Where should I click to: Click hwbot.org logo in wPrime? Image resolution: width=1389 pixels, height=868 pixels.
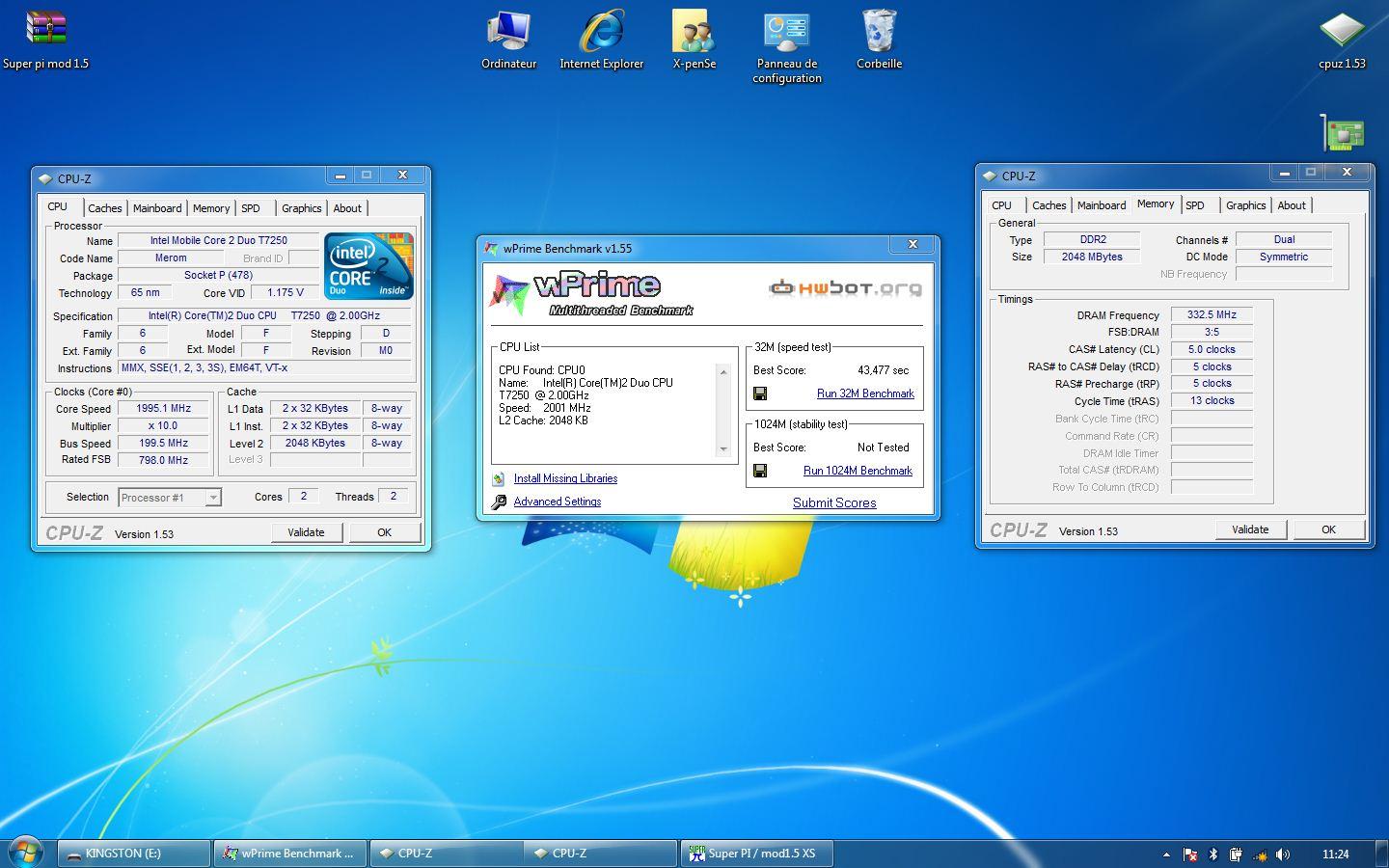pyautogui.click(x=845, y=287)
